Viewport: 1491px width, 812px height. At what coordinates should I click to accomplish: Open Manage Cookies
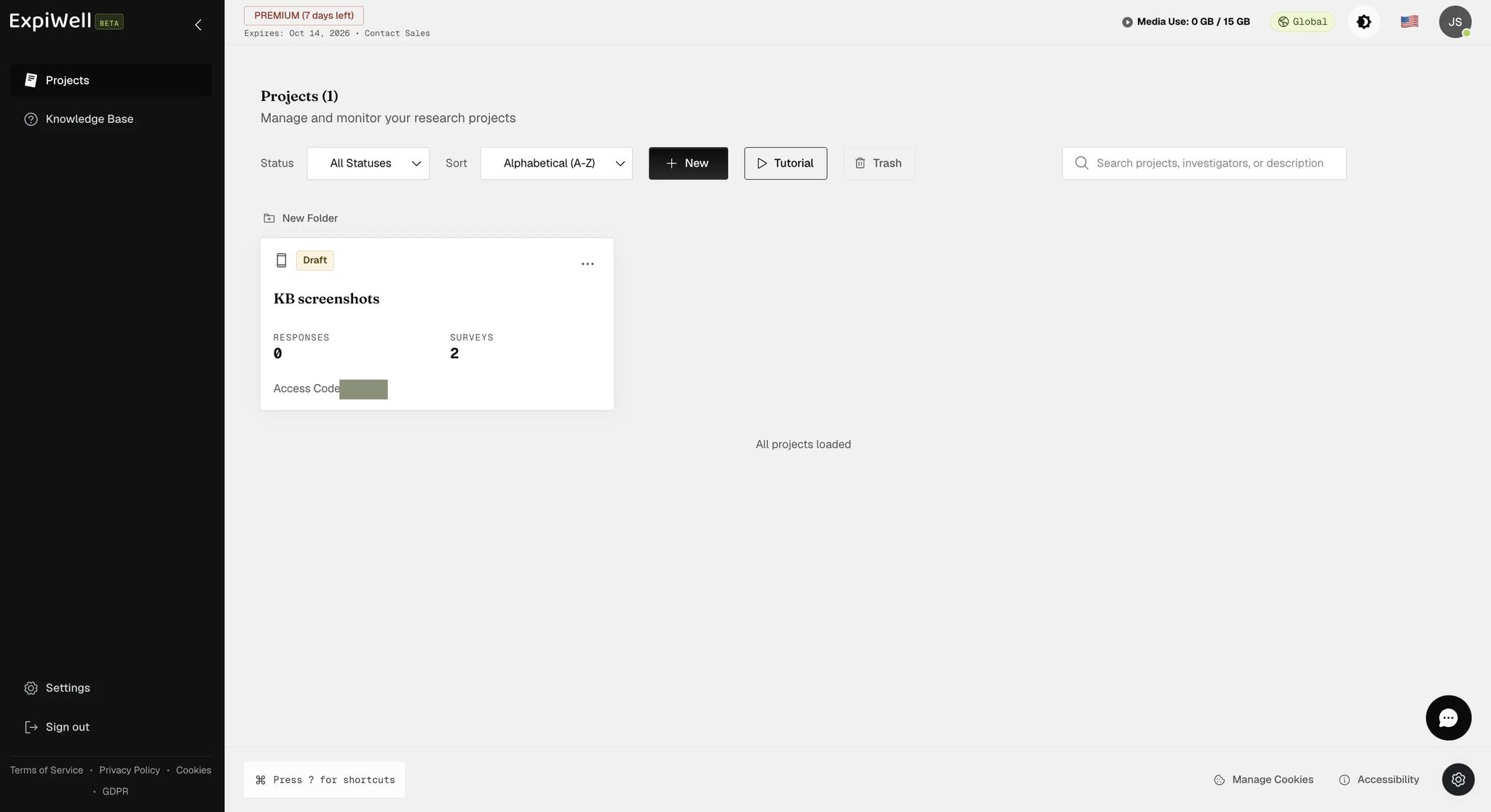point(1264,779)
